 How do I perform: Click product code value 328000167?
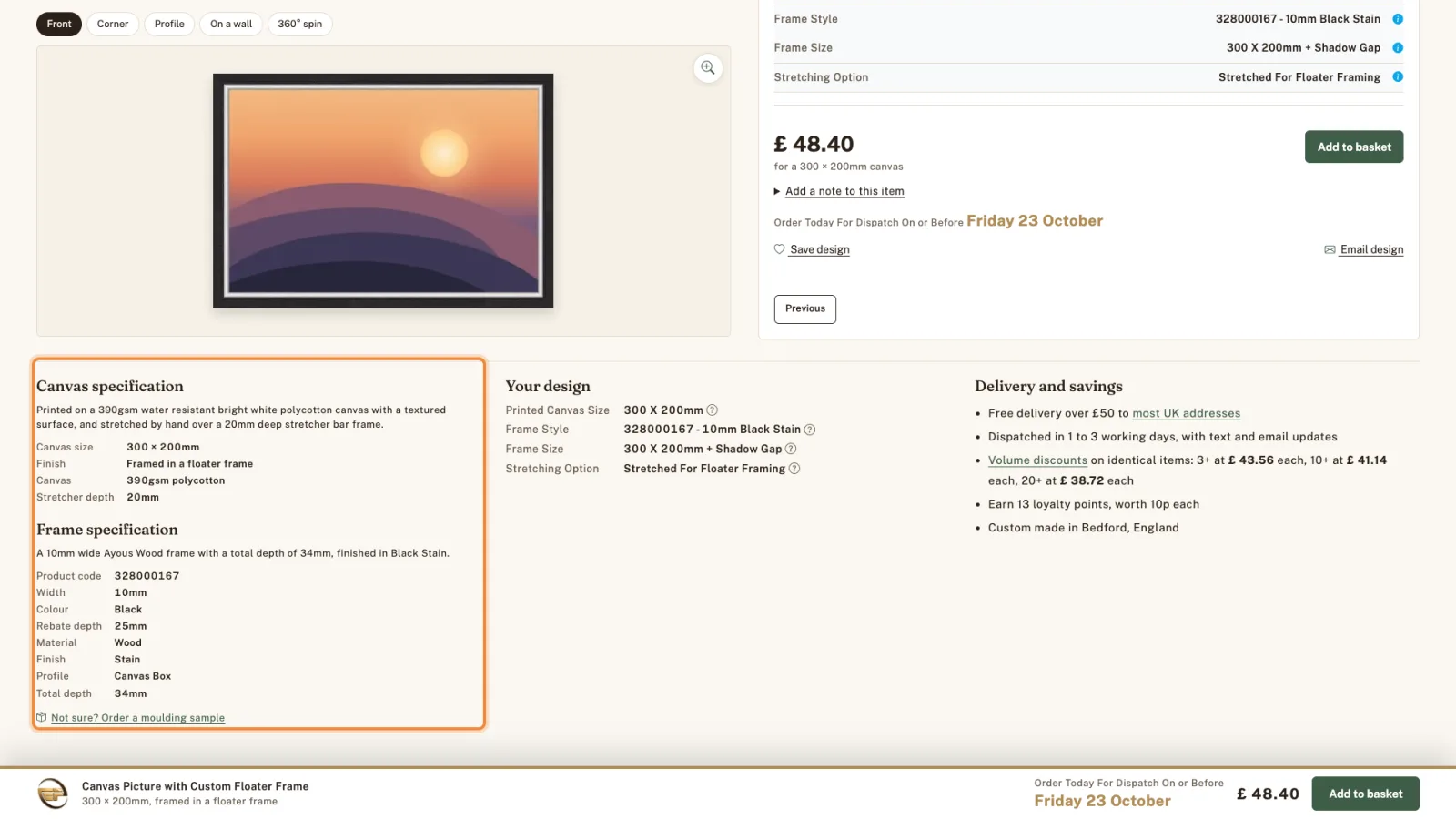point(147,576)
